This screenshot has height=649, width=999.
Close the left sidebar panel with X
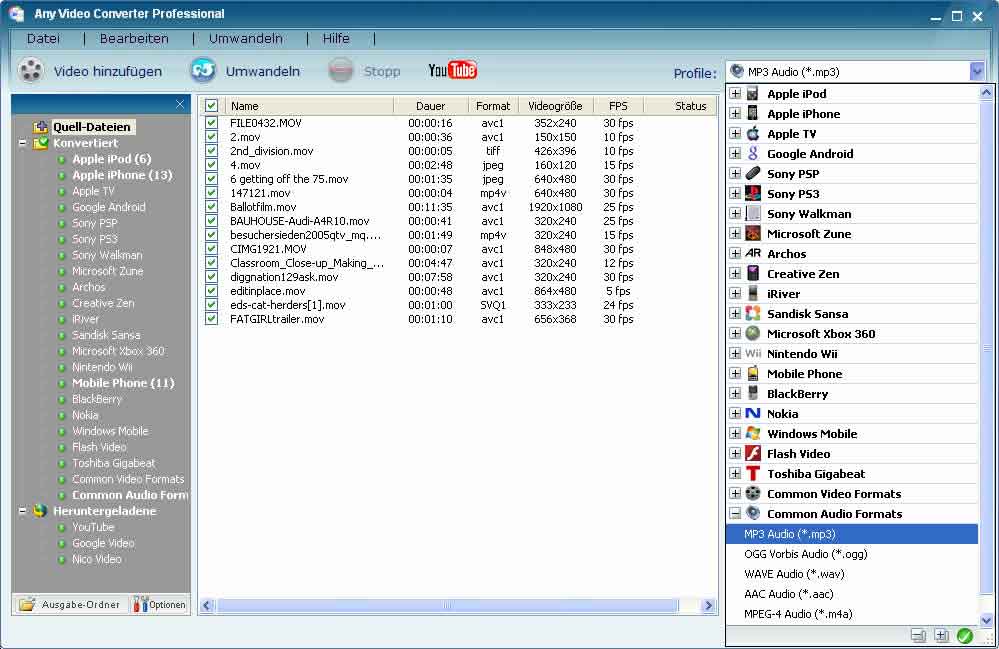pos(180,104)
